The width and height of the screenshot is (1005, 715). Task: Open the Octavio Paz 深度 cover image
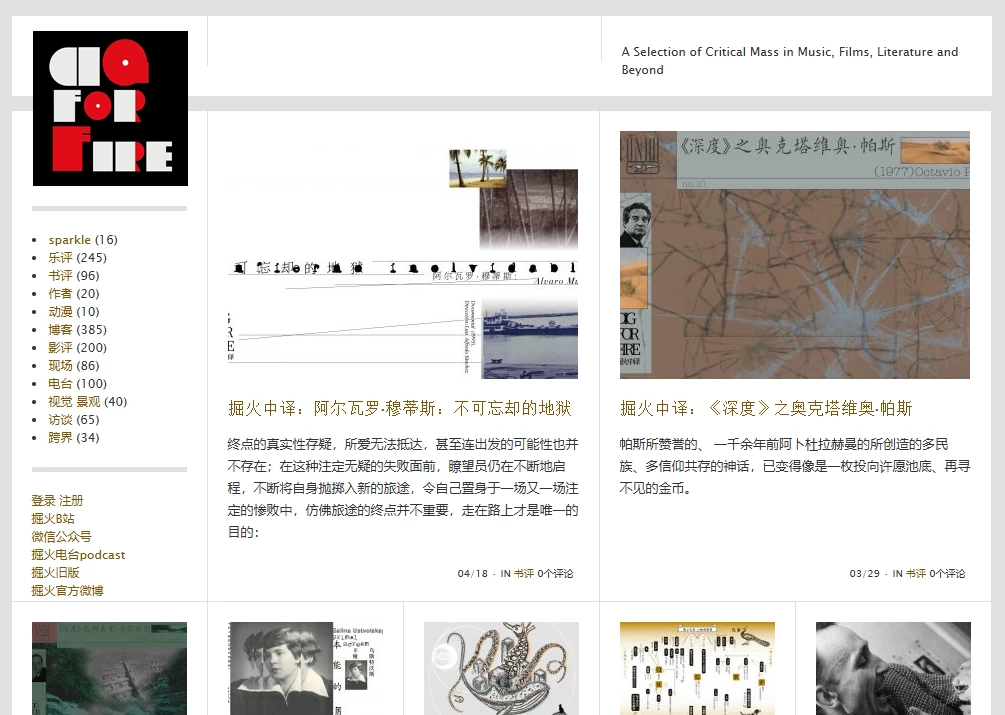point(794,255)
